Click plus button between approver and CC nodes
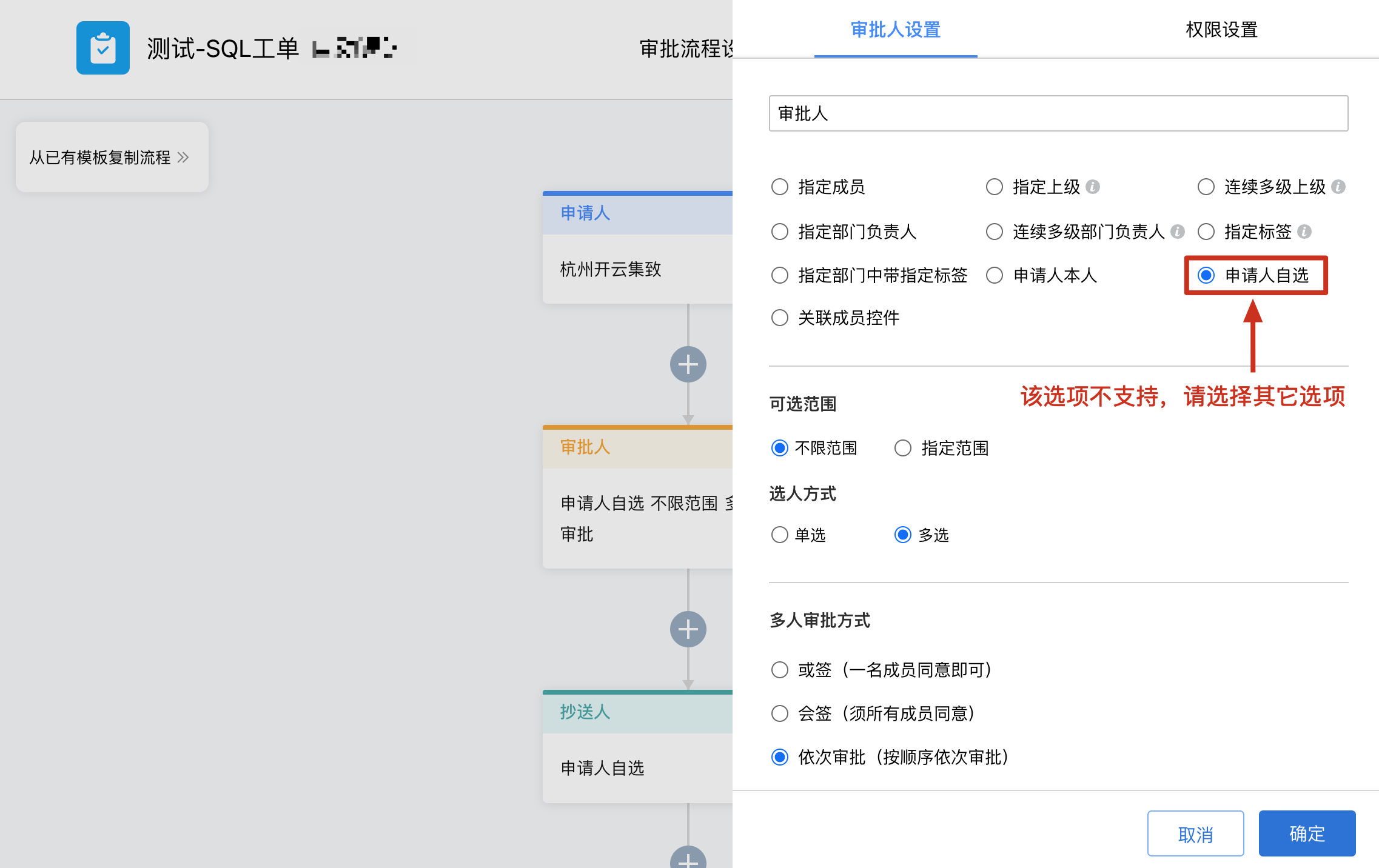 (x=688, y=629)
